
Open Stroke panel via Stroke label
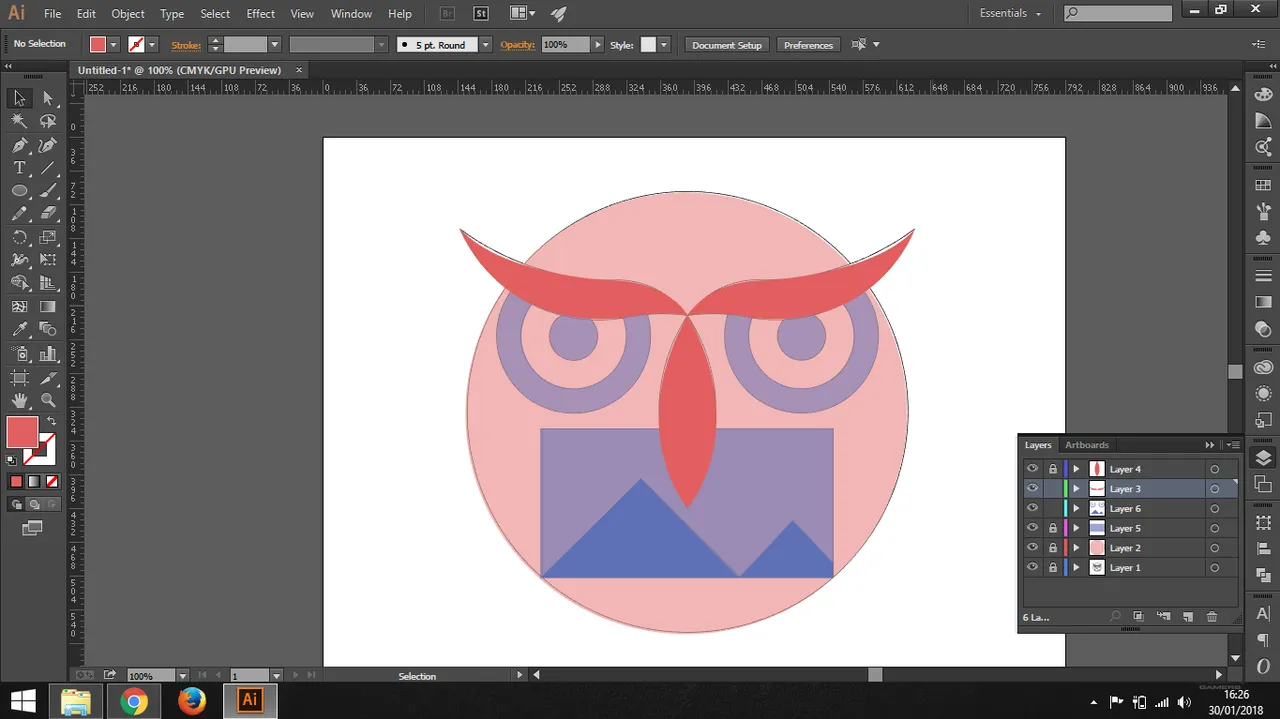pos(186,45)
